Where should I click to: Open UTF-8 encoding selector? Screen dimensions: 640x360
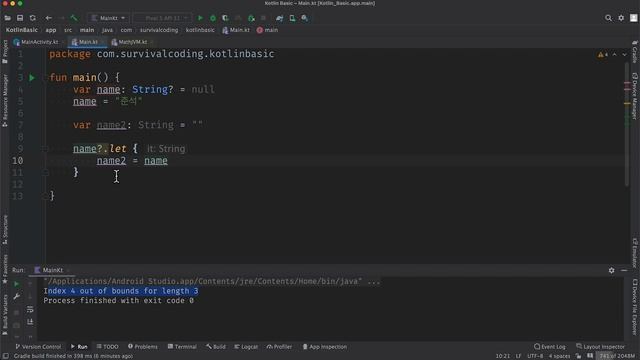pos(535,356)
